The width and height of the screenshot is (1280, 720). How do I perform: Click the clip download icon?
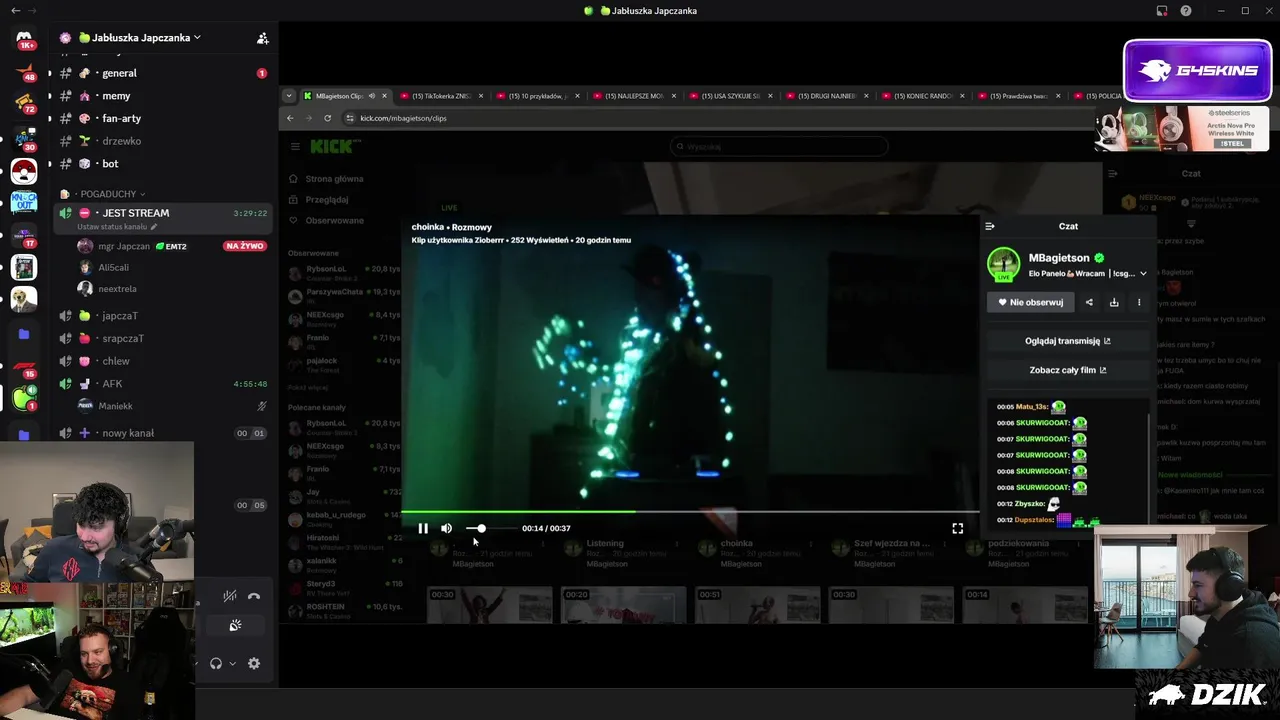point(1114,302)
